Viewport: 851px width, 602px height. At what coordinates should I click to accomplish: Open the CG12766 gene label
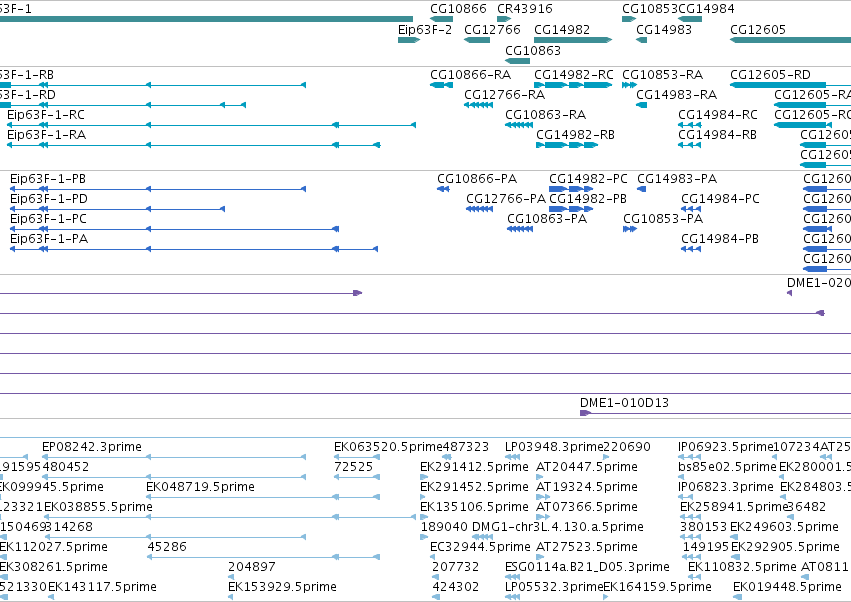click(x=492, y=29)
